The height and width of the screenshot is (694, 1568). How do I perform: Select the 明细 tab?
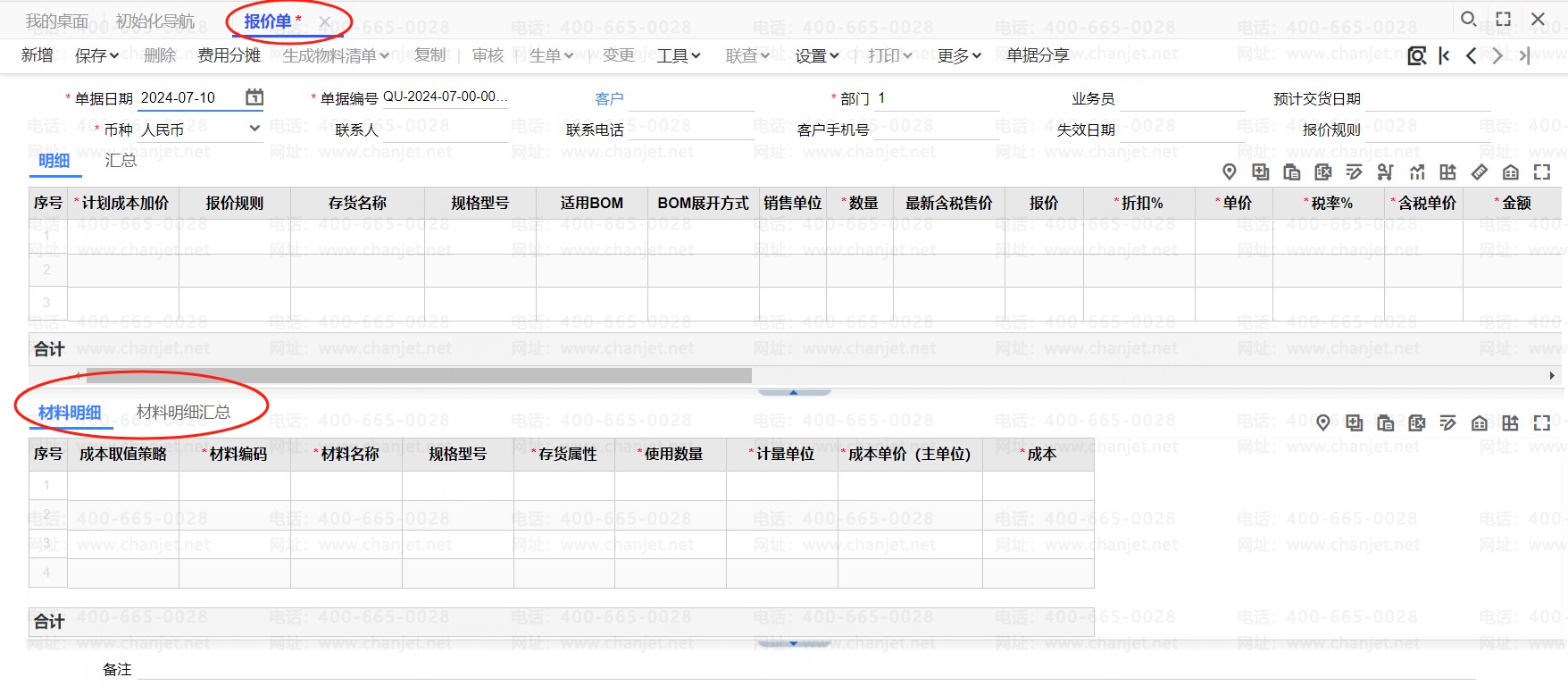pos(54,161)
